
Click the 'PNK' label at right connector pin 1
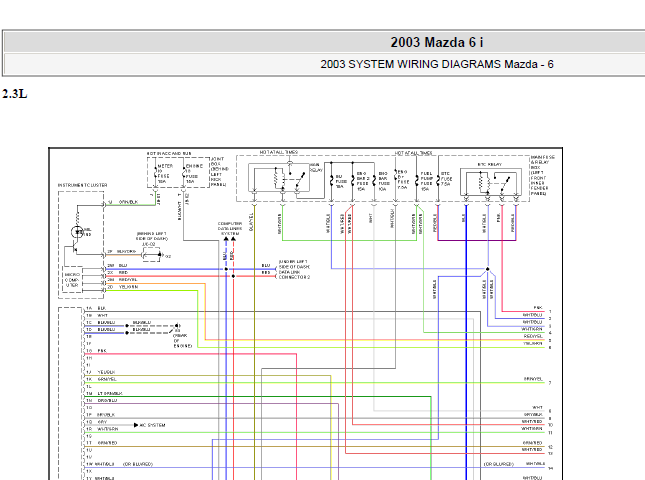[538, 308]
